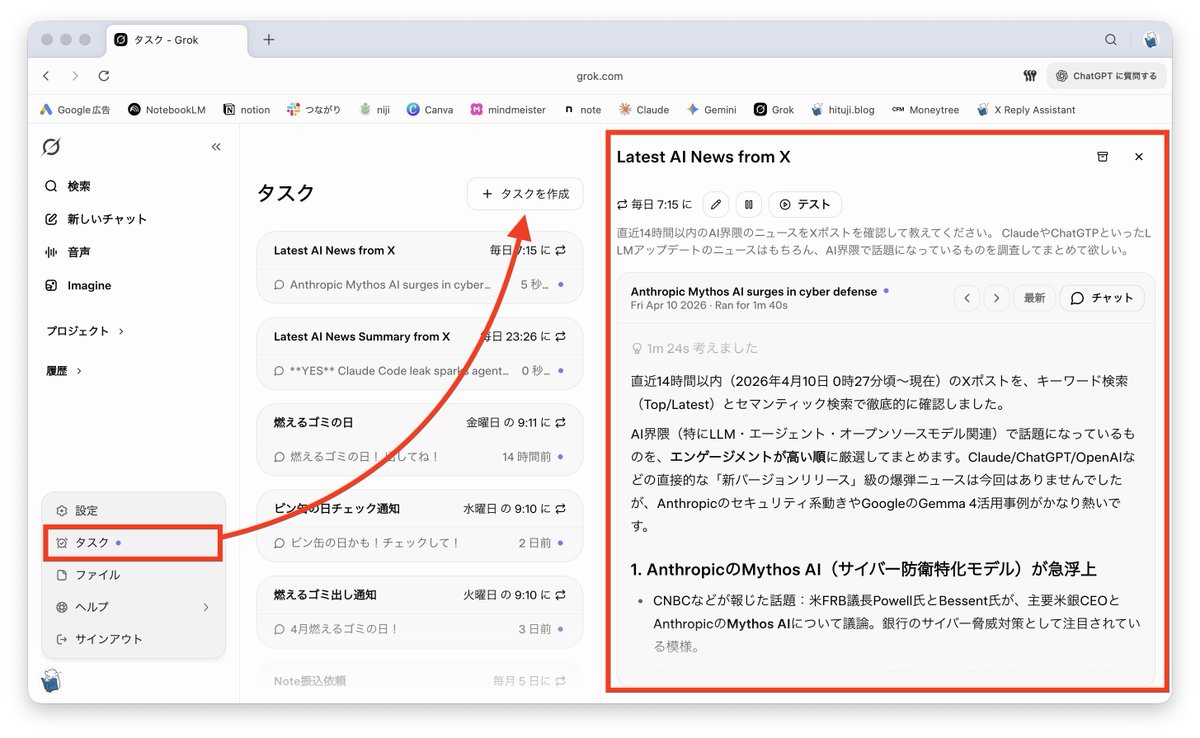Open NotebookLM bookmark
Screen dimensions: 1200x738
(x=167, y=110)
